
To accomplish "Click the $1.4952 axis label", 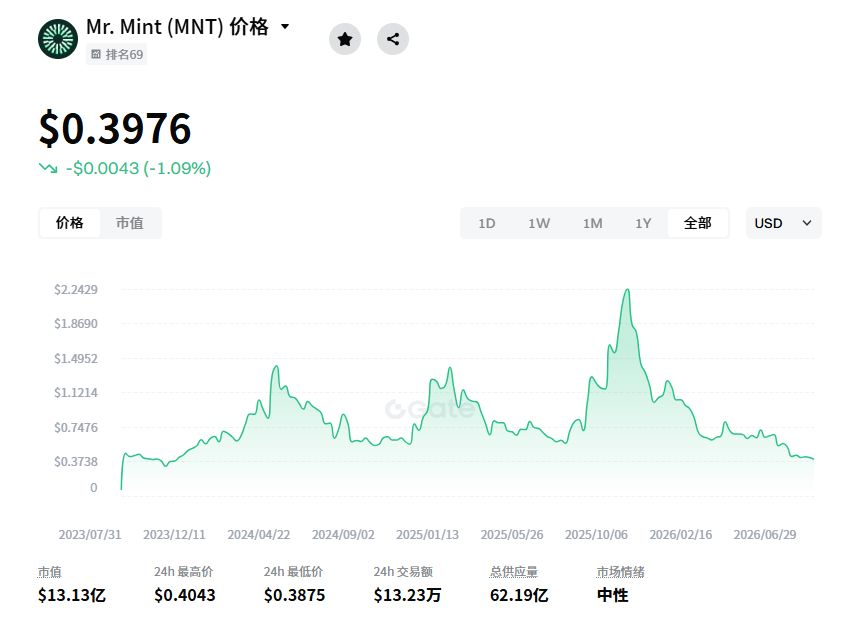I will pos(76,359).
